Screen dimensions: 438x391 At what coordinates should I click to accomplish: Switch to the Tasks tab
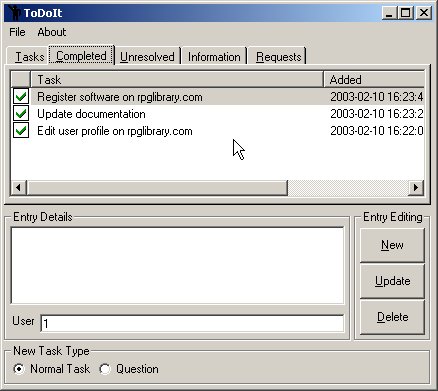(29, 57)
